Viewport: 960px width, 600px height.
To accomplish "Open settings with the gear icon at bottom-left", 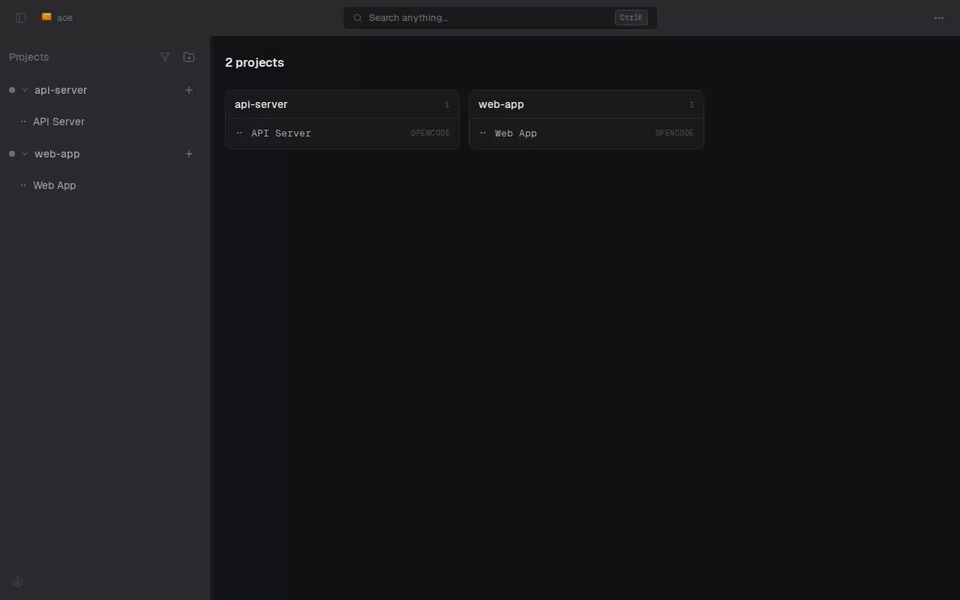I will coord(17,581).
